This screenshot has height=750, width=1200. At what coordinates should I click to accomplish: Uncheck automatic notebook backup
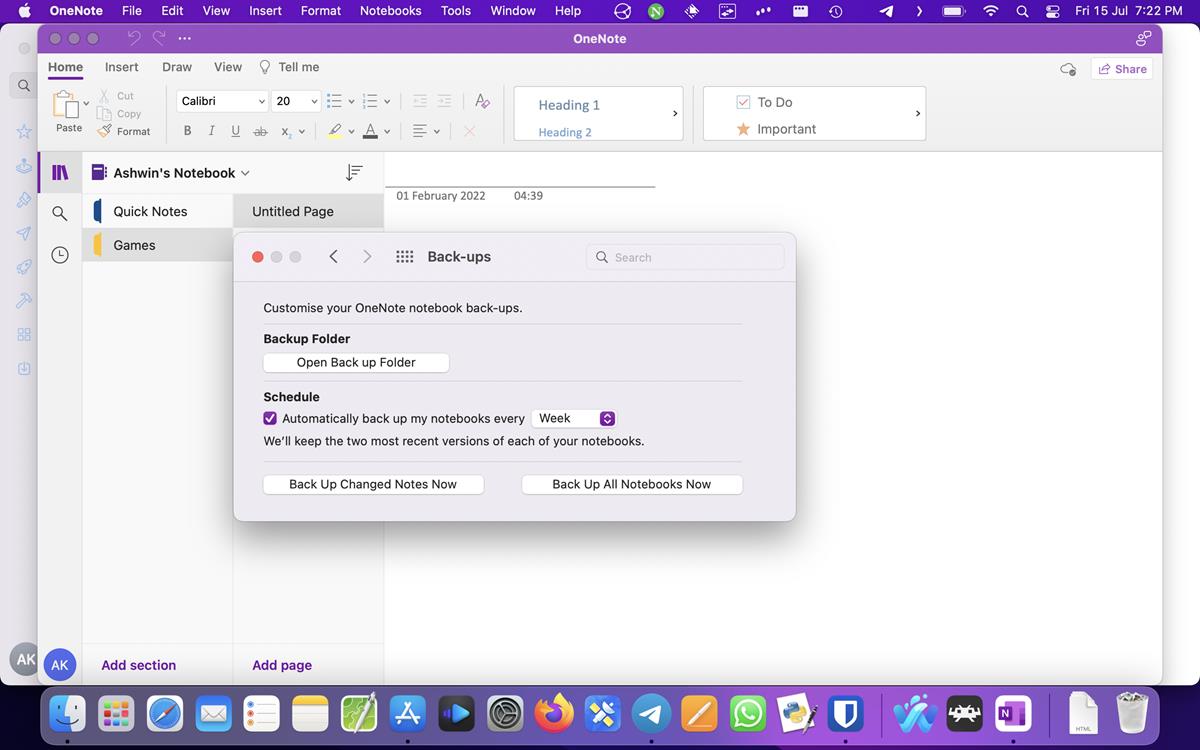point(269,418)
